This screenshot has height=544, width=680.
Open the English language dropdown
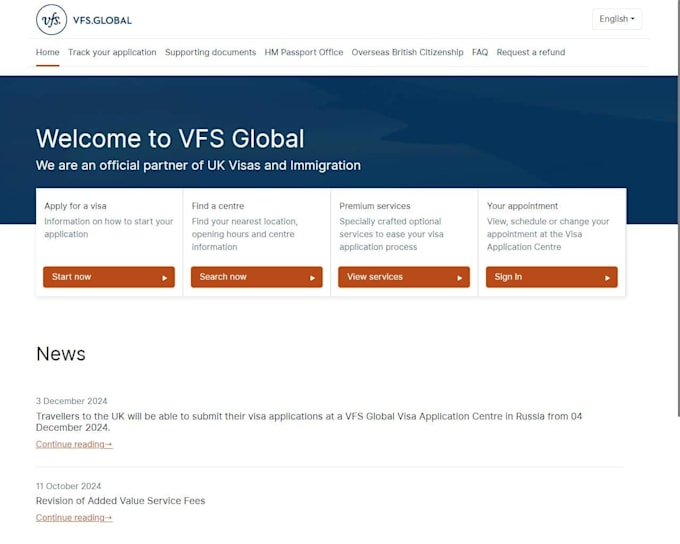[x=617, y=19]
